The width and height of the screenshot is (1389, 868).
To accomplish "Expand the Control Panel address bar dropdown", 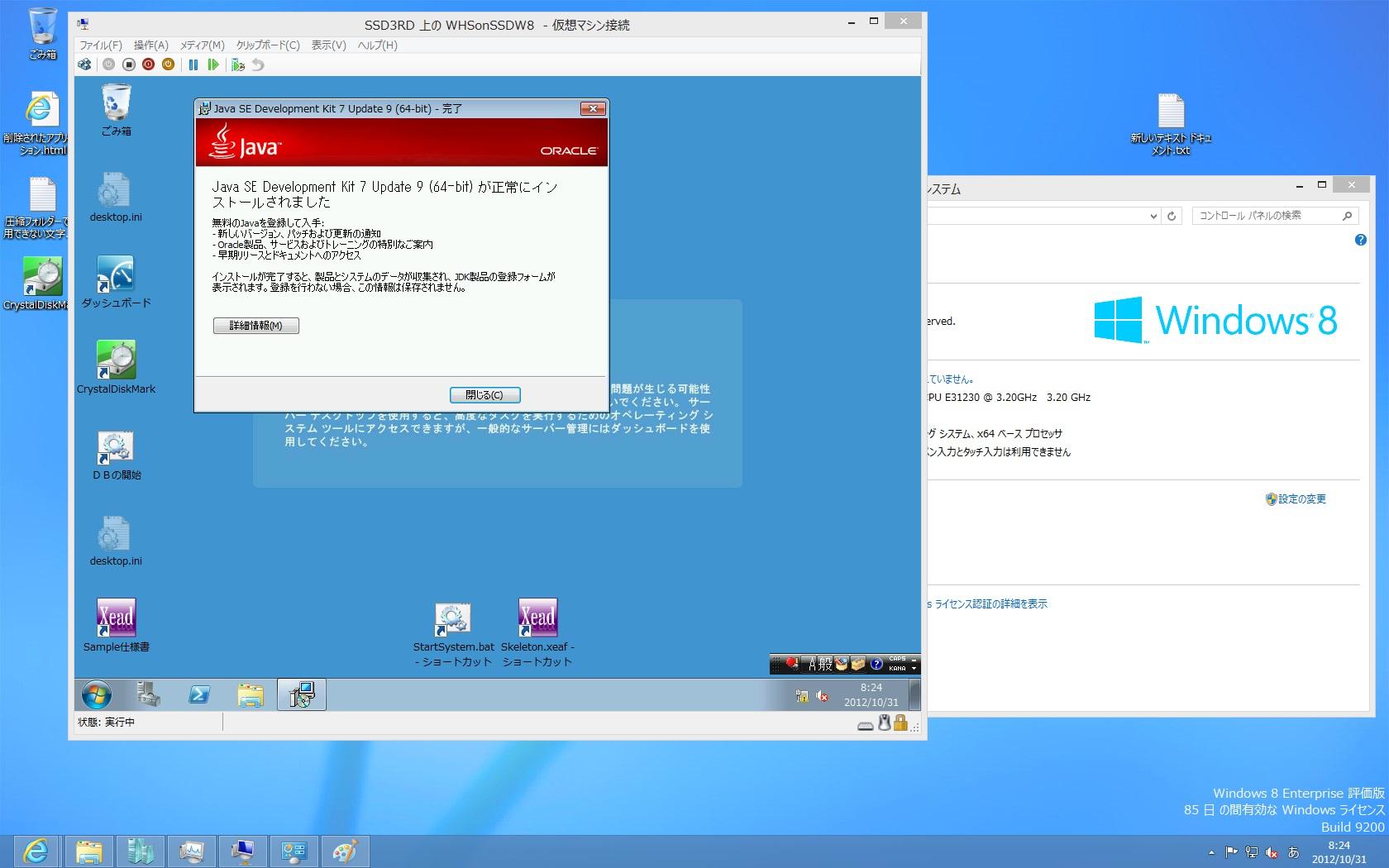I will (x=1153, y=217).
